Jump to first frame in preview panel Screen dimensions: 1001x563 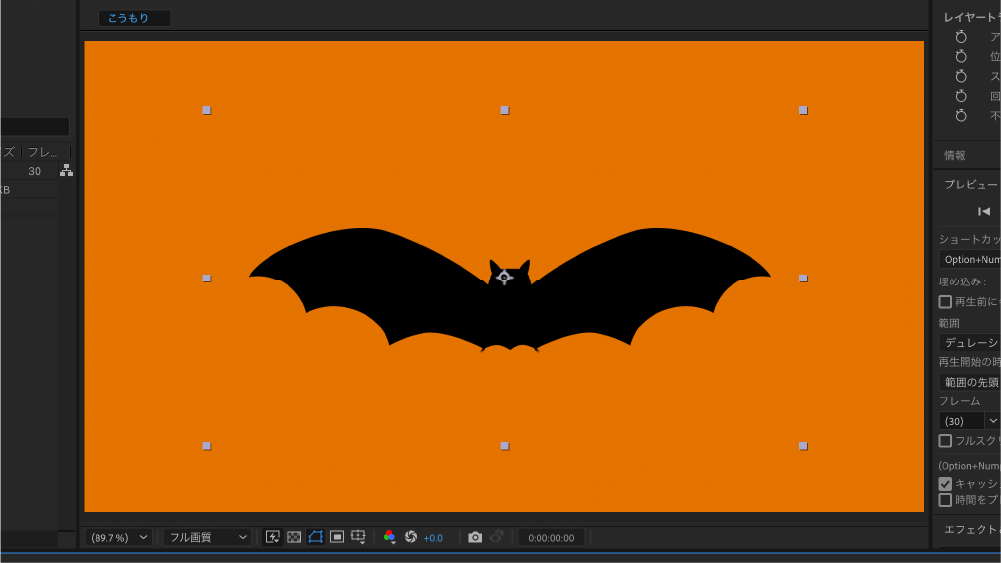pyautogui.click(x=984, y=211)
